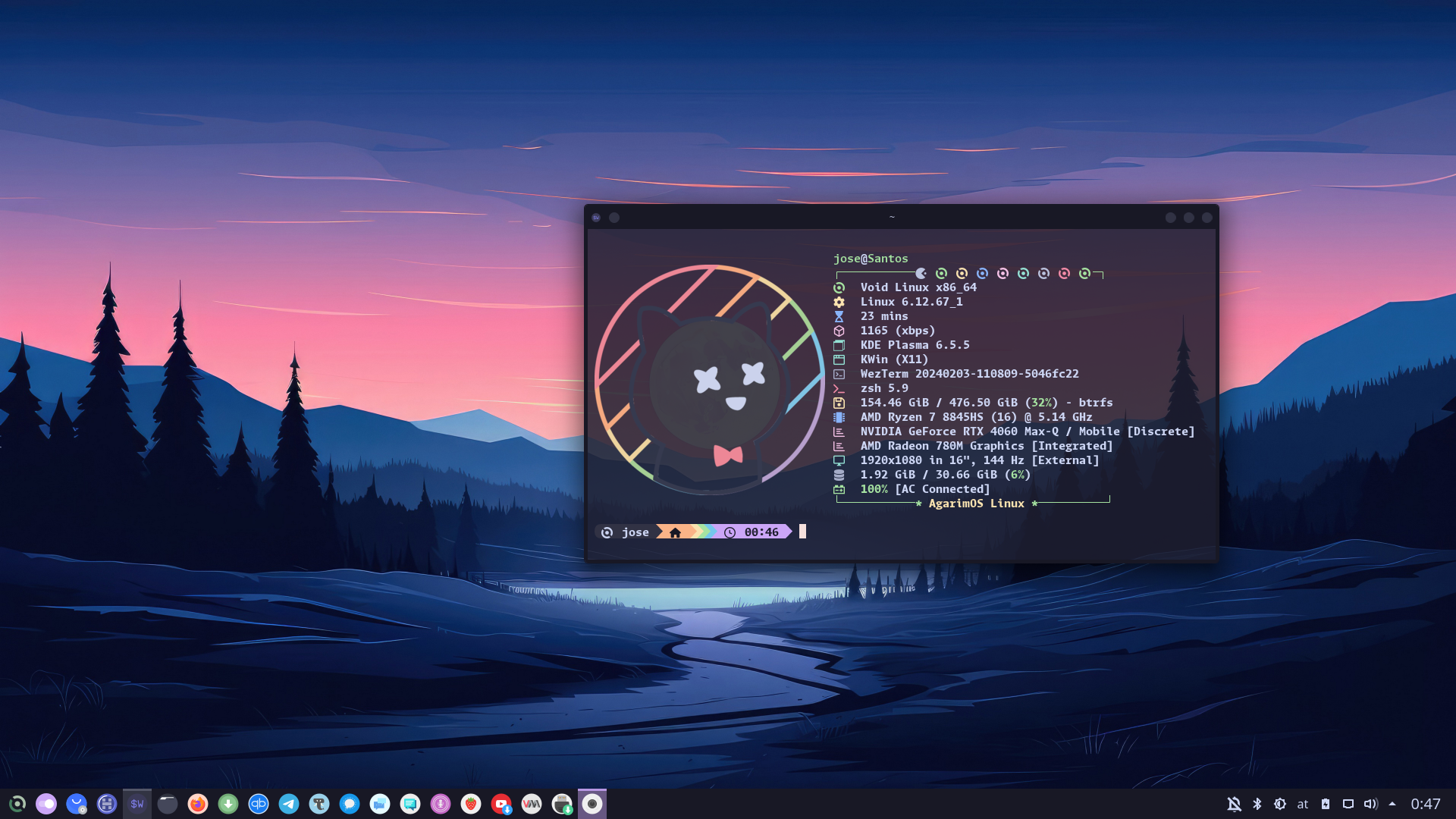The width and height of the screenshot is (1456, 819).
Task: Open the 'at' keyboard layout selector
Action: [1303, 804]
